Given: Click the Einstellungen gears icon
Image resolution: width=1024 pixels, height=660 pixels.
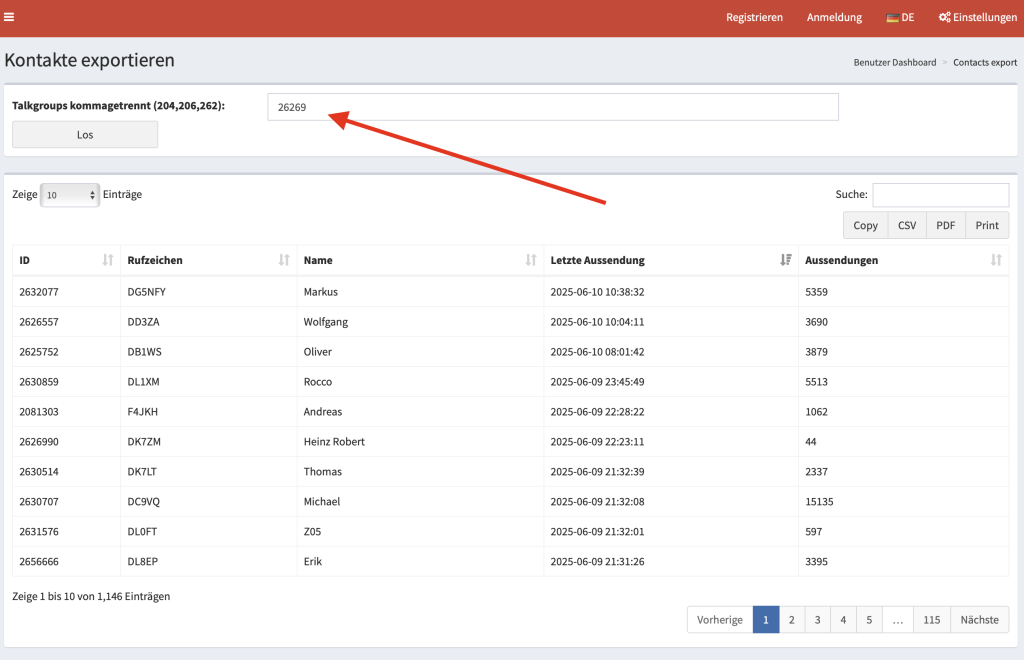Looking at the screenshot, I should [x=944, y=17].
